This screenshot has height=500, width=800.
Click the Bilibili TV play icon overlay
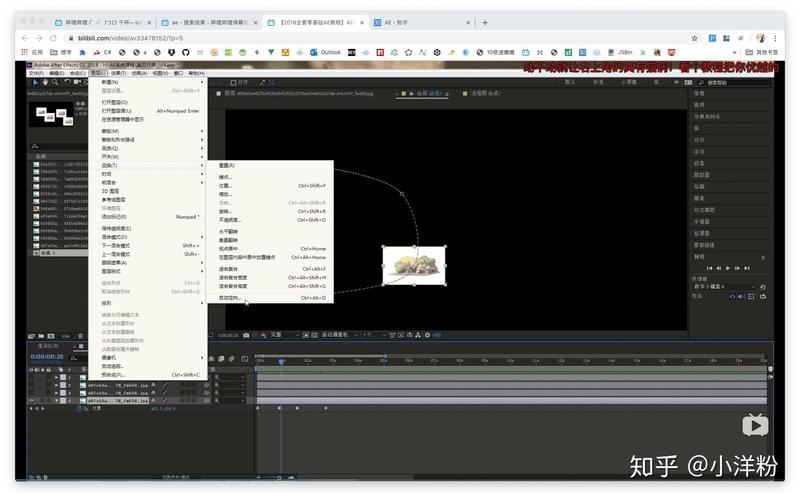[x=755, y=425]
